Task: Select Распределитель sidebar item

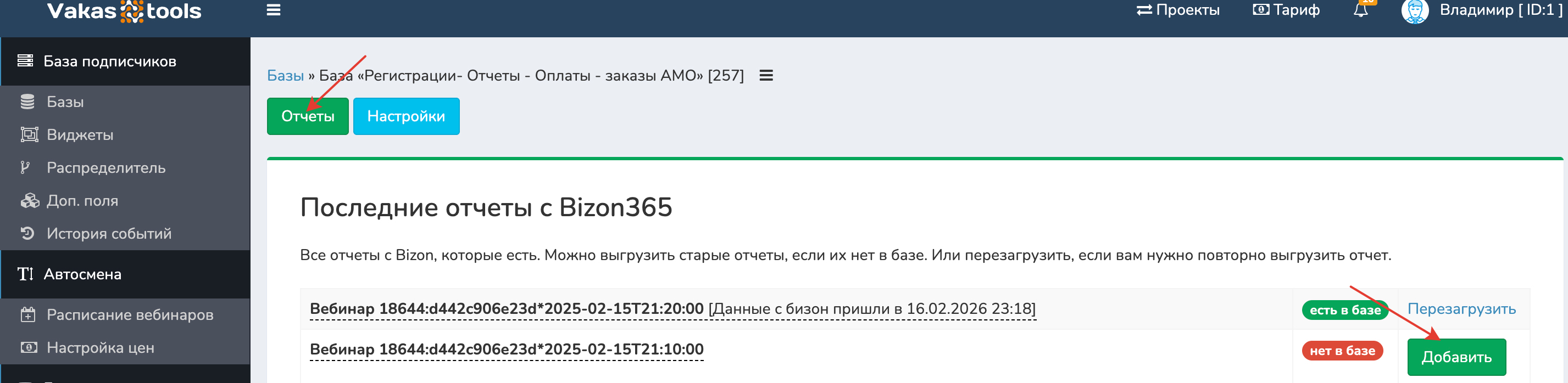Action: tap(106, 168)
